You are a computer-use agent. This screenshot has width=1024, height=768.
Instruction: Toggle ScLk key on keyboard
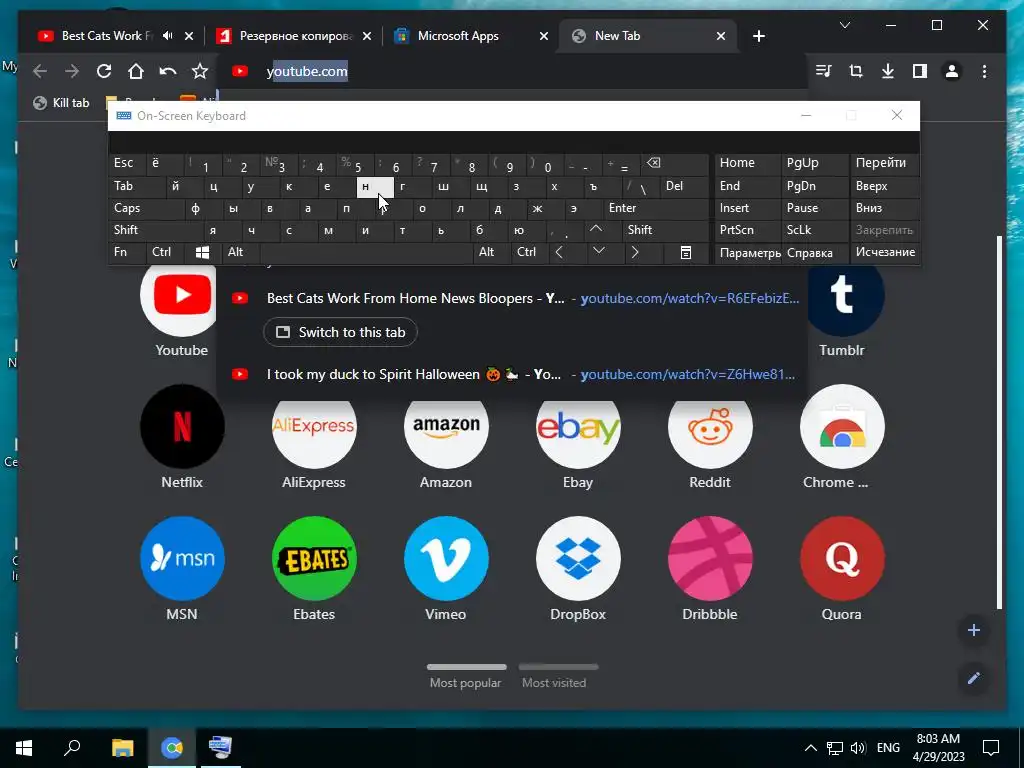pyautogui.click(x=814, y=230)
